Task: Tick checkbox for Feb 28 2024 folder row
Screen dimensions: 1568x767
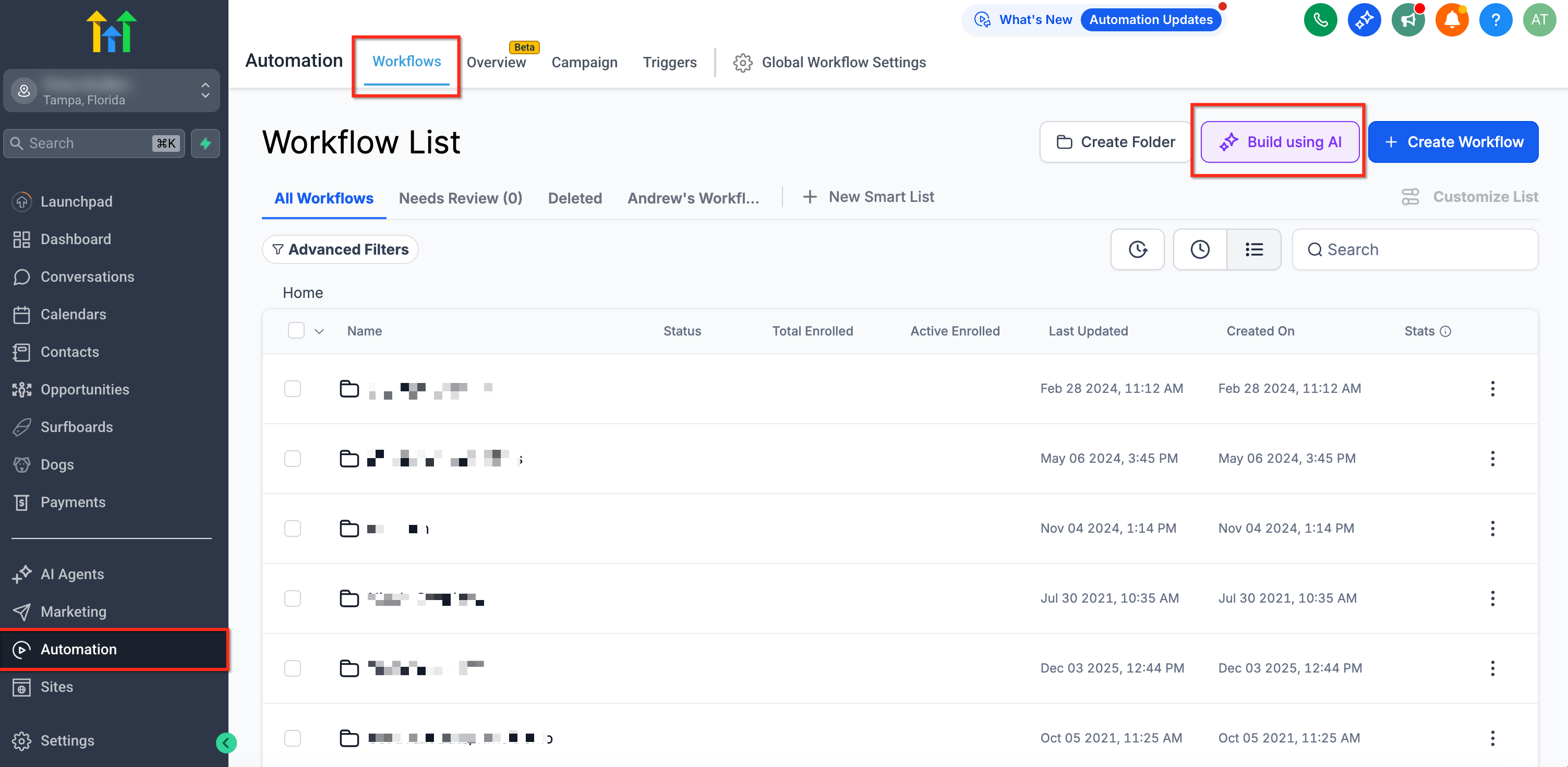Action: coord(293,388)
